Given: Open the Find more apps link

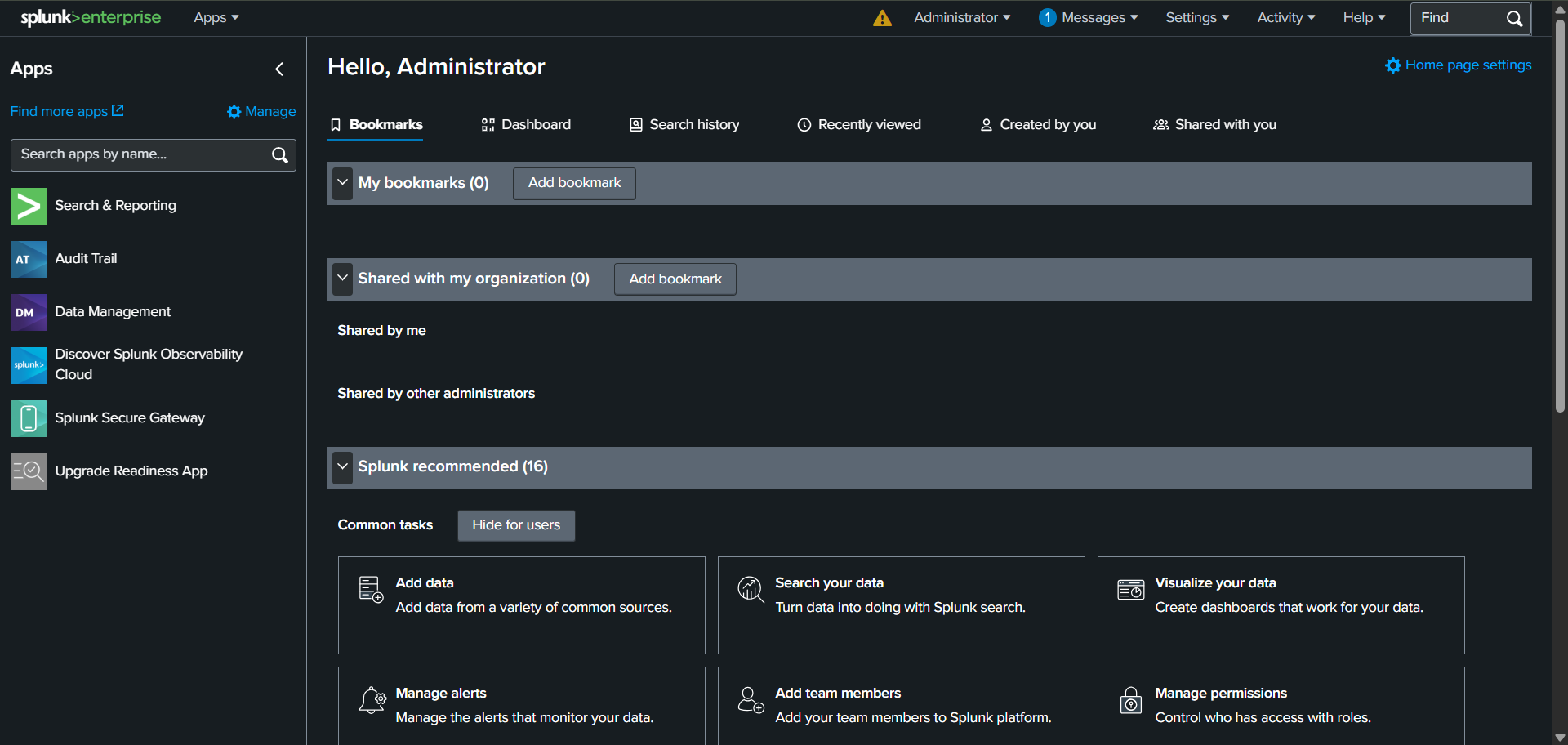Looking at the screenshot, I should (67, 111).
